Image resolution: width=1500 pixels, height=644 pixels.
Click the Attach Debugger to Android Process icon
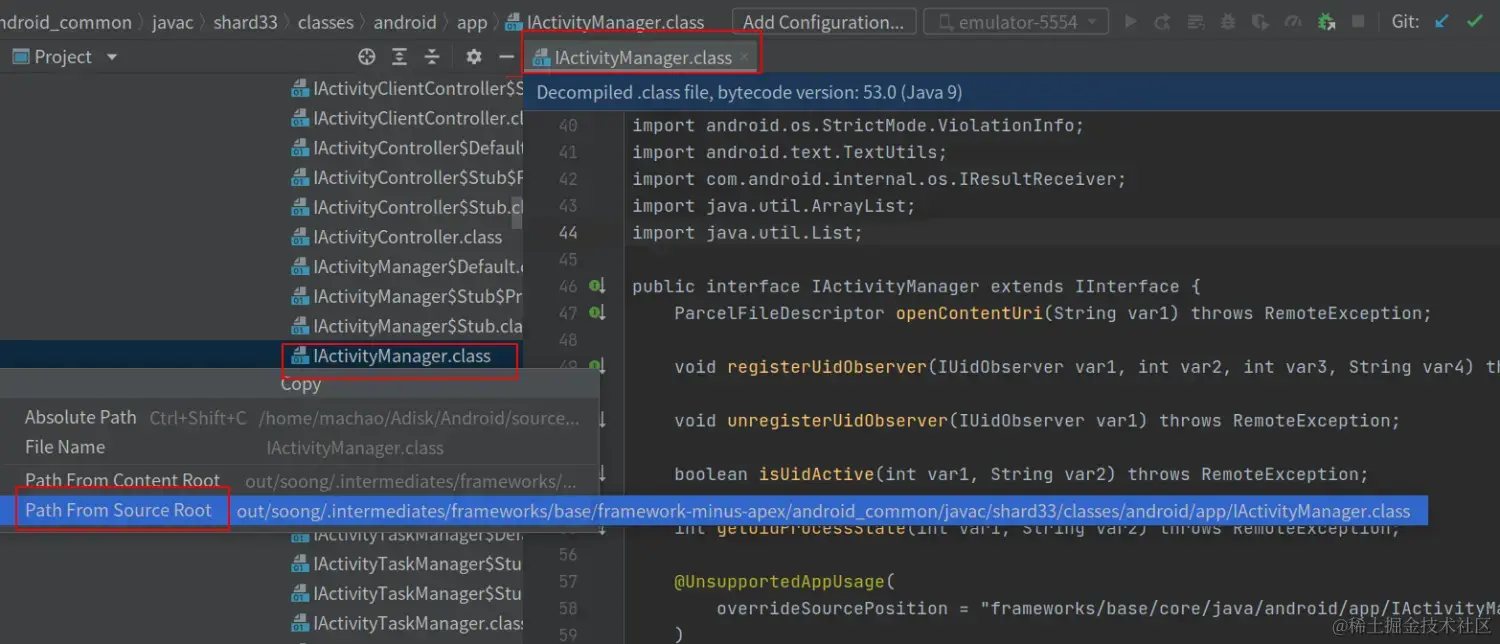point(1326,21)
